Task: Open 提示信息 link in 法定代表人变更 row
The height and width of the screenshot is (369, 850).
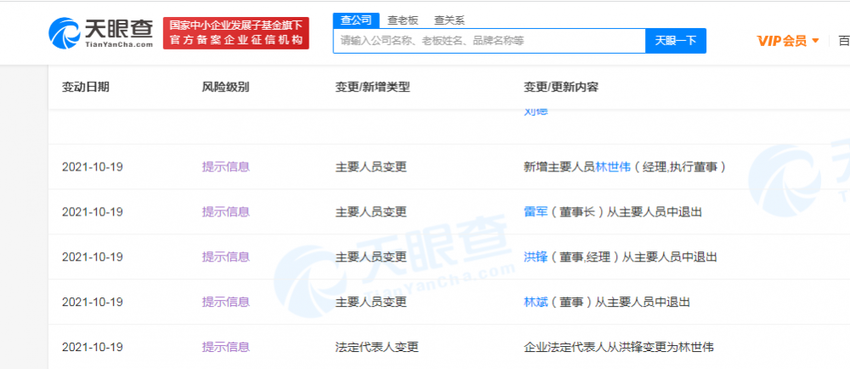Action: 226,347
